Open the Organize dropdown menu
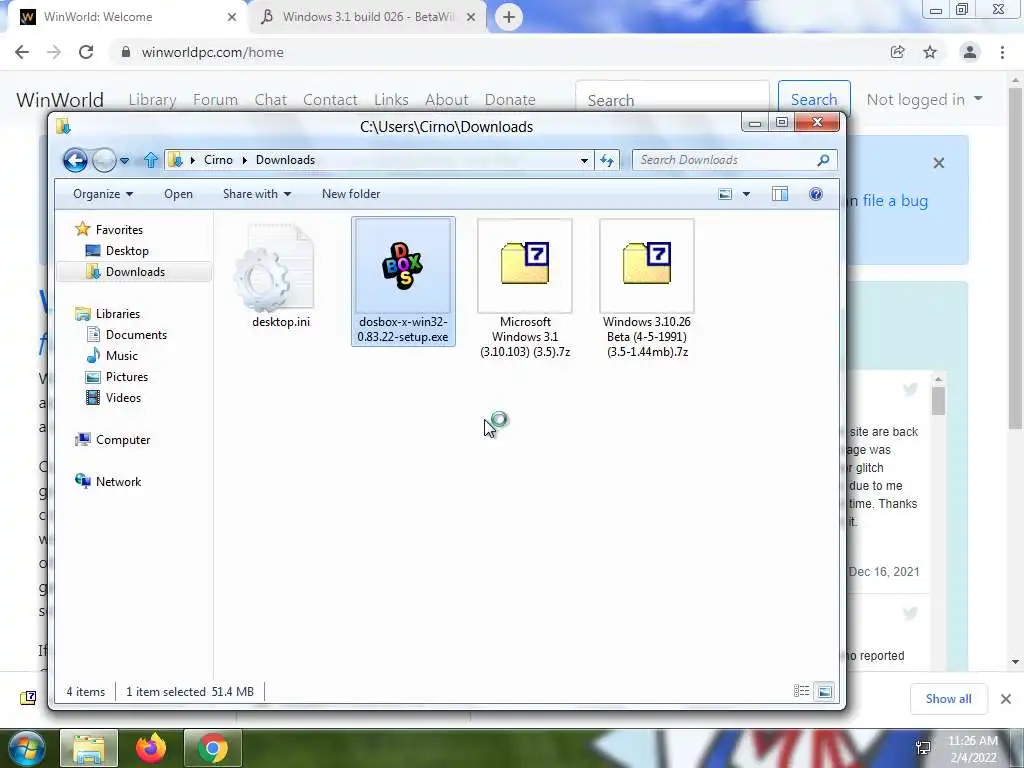 pyautogui.click(x=103, y=194)
